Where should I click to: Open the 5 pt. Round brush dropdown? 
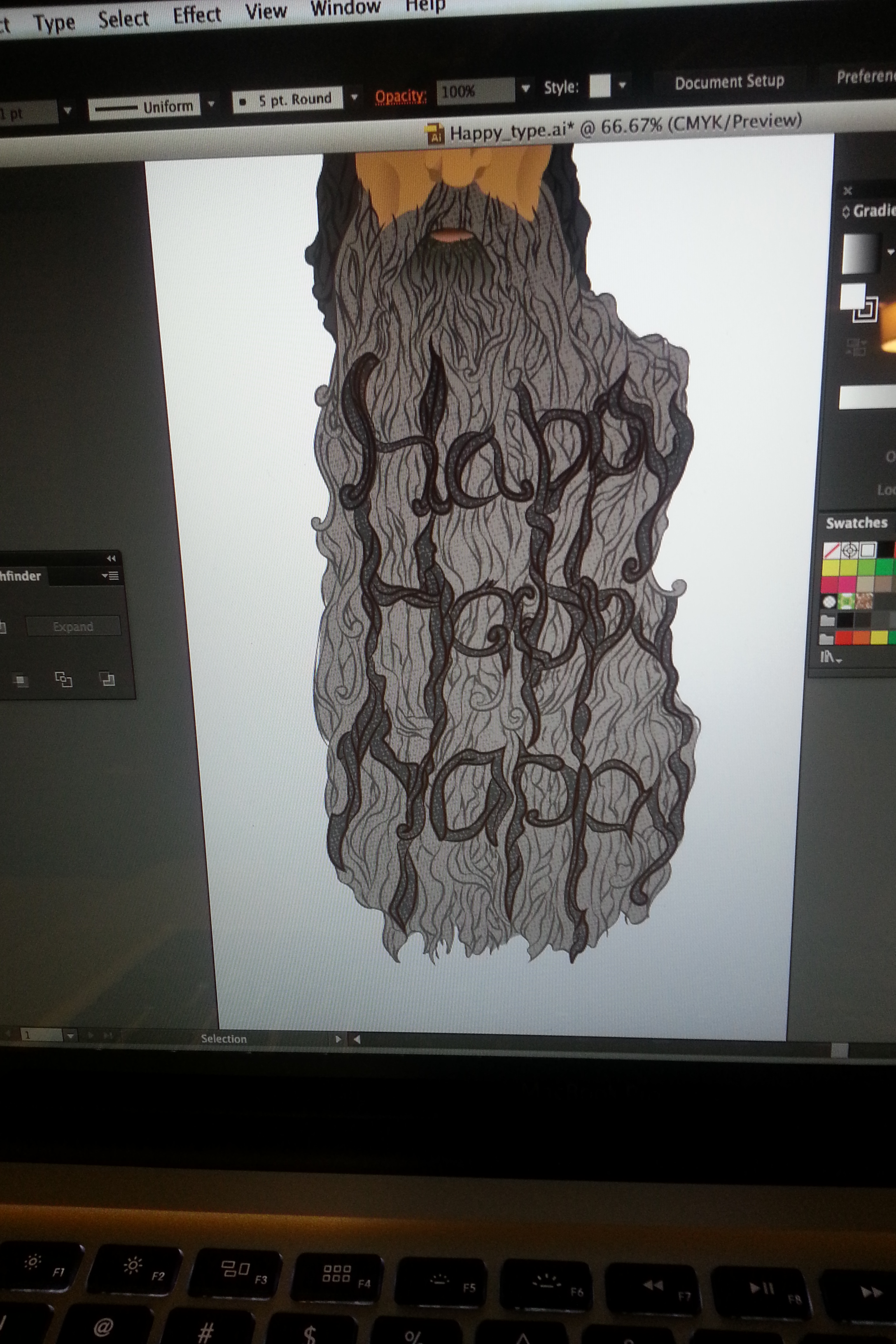coord(354,97)
